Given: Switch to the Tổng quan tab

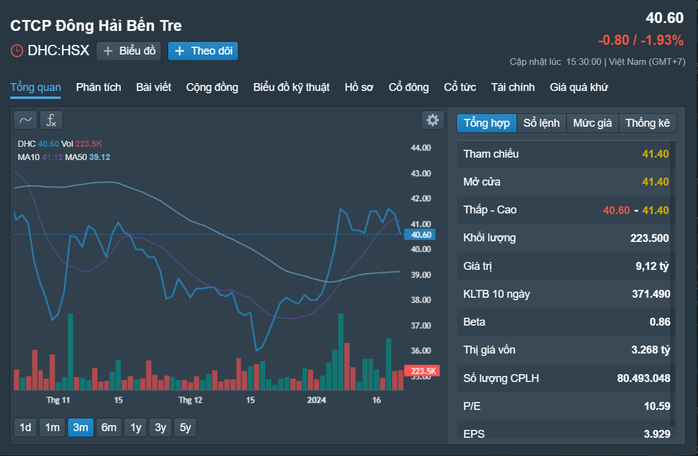Looking at the screenshot, I should pyautogui.click(x=36, y=87).
